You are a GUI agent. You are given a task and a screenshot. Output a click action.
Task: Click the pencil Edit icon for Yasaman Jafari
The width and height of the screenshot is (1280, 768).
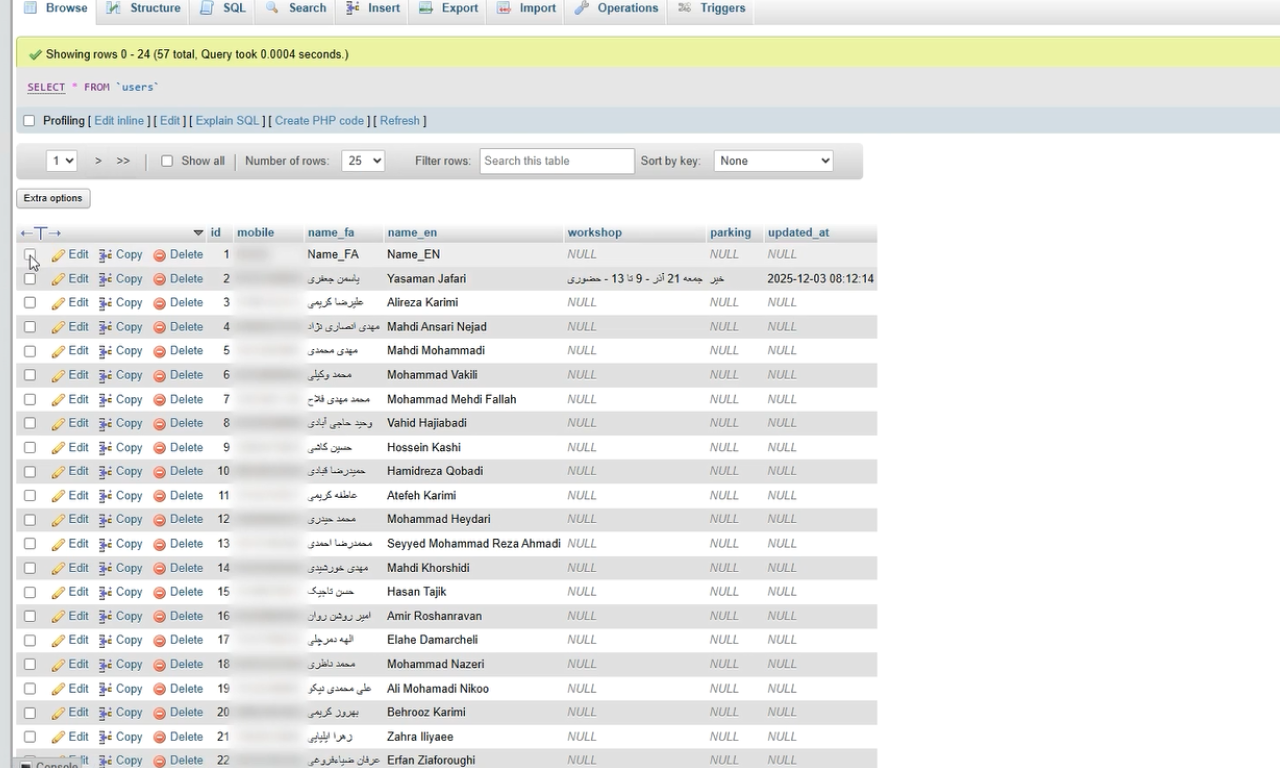[58, 280]
